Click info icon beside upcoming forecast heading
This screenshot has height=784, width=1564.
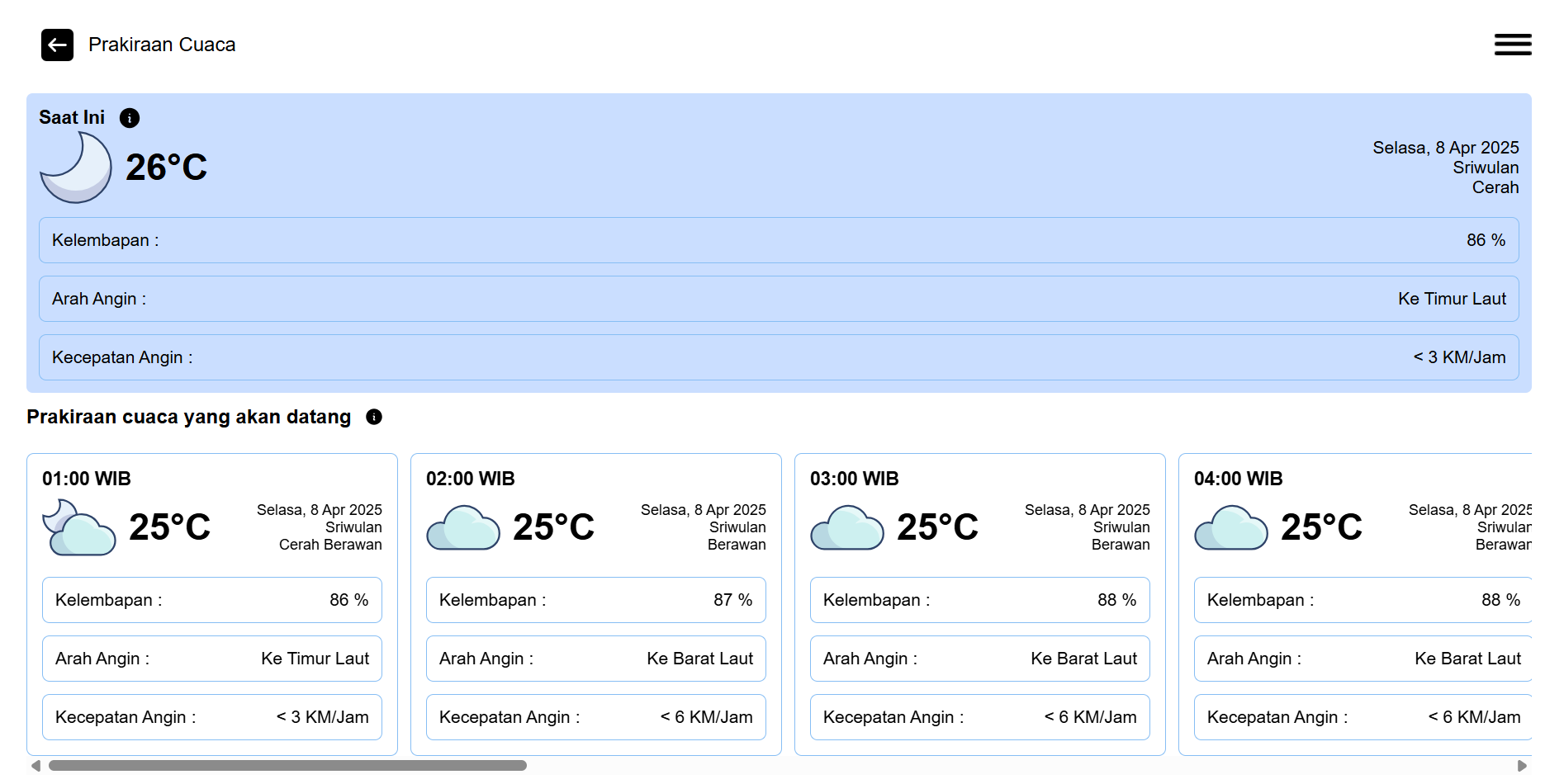(374, 417)
